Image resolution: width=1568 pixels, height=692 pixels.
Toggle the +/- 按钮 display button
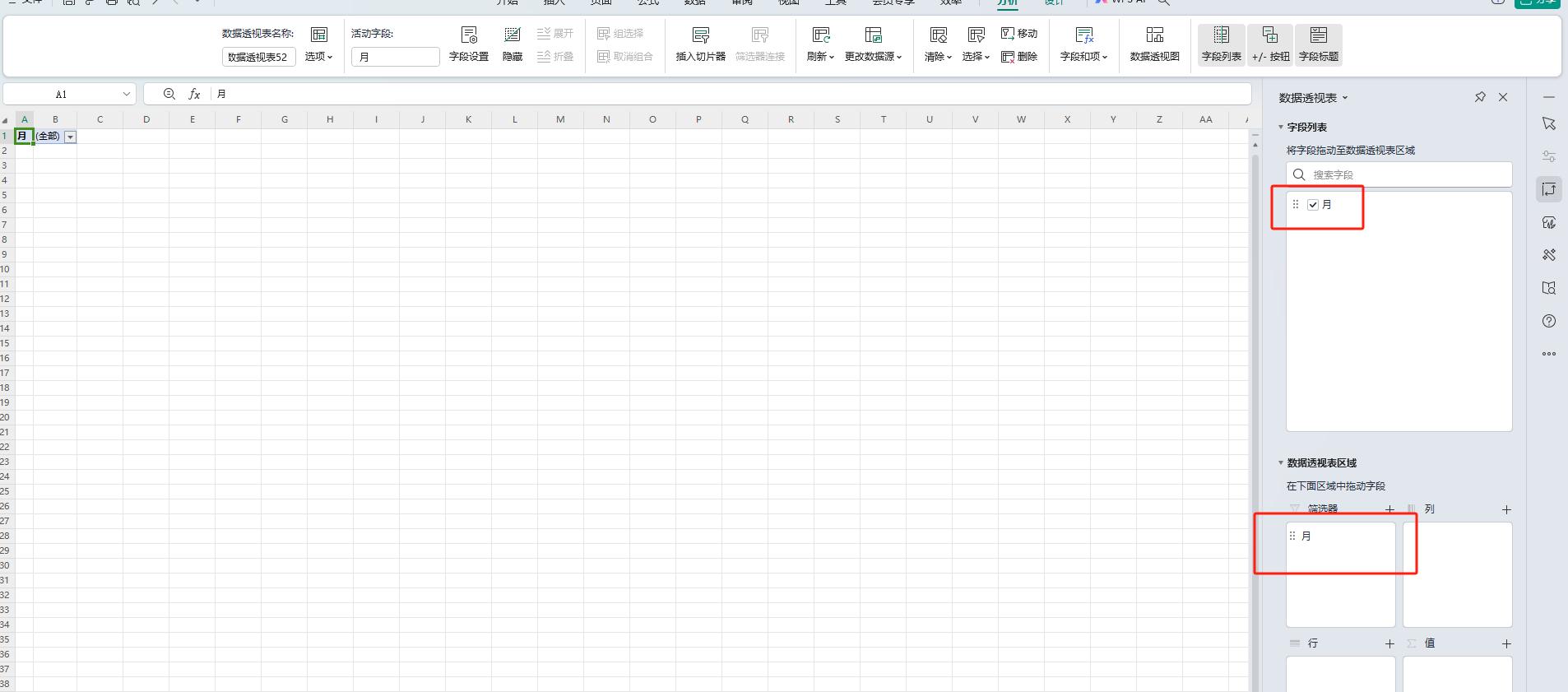click(x=1270, y=44)
